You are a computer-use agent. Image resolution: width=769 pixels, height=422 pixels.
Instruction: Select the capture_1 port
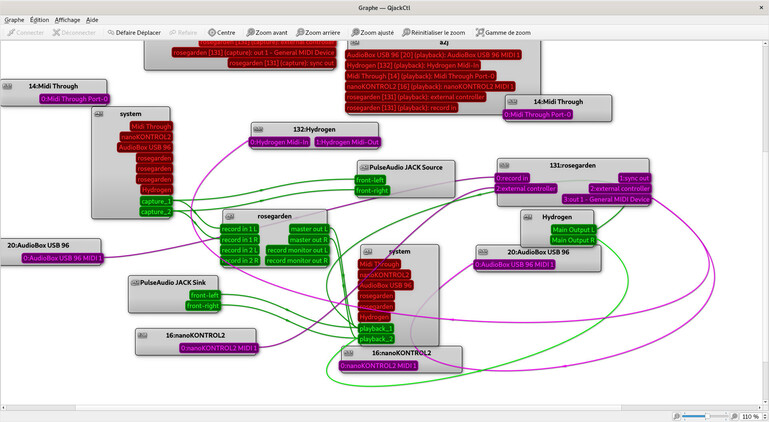[156, 201]
